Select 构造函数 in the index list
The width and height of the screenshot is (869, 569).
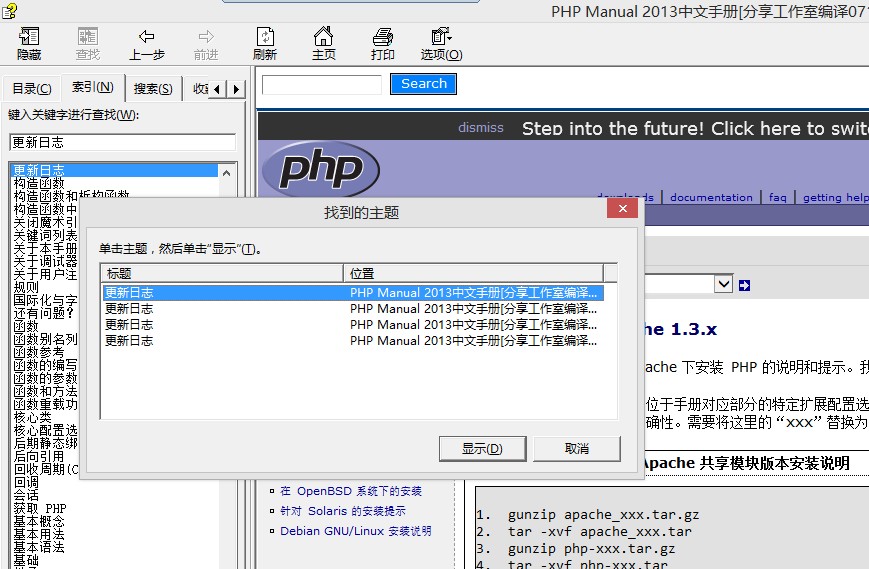[x=39, y=183]
